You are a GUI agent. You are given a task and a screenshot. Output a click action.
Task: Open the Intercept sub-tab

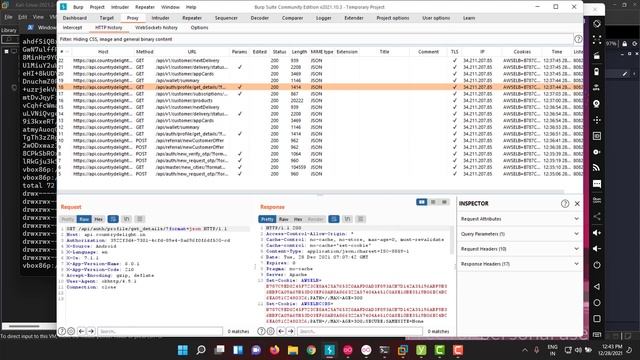(73, 27)
